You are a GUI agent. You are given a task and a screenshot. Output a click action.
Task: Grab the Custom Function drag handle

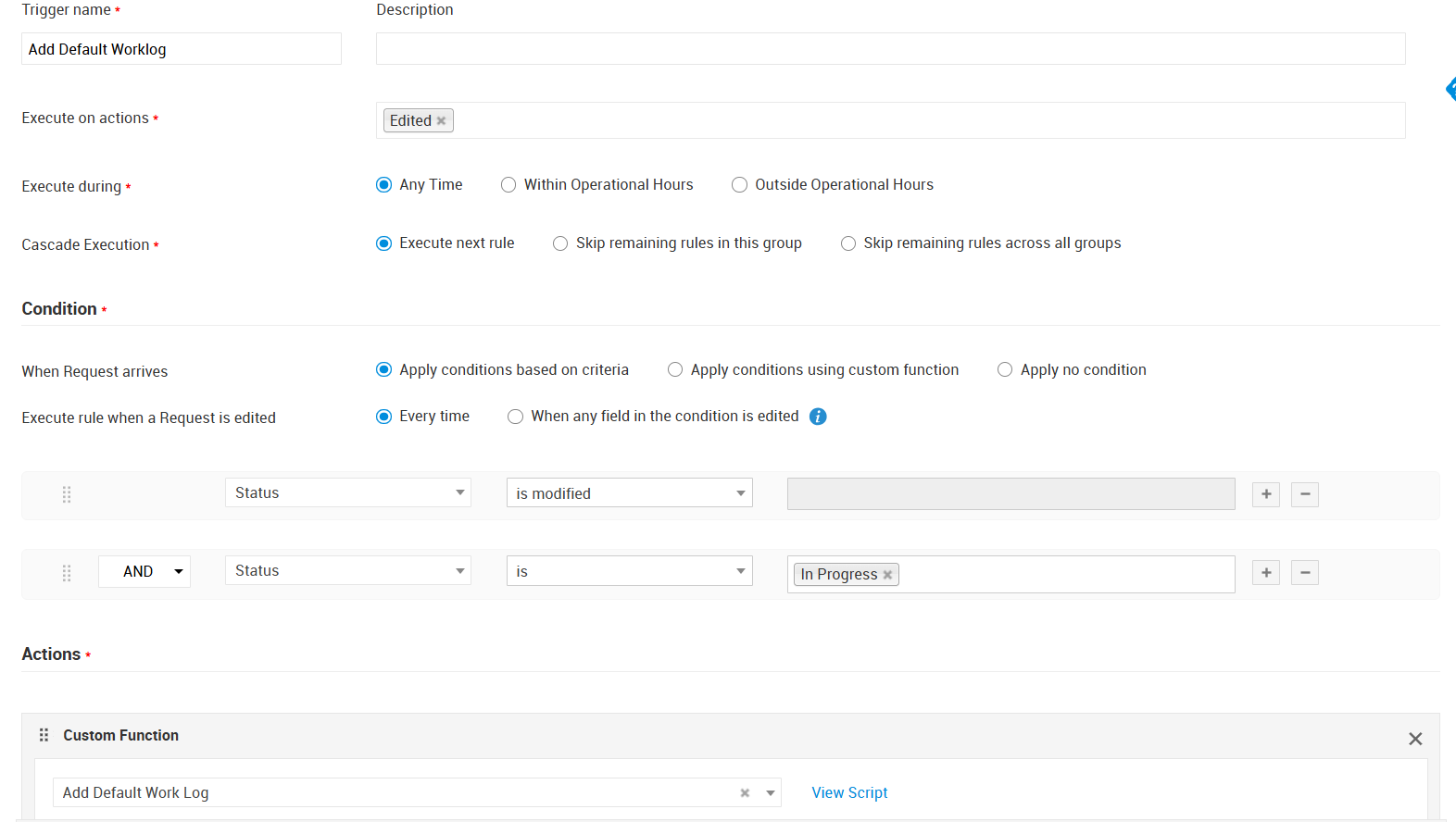[x=44, y=735]
